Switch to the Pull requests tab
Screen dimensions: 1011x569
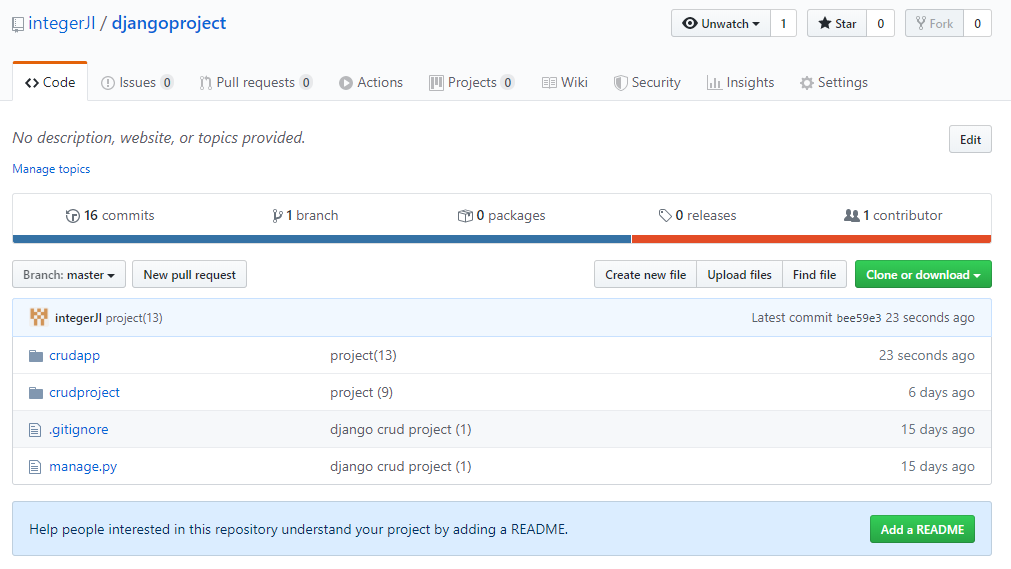[x=256, y=83]
